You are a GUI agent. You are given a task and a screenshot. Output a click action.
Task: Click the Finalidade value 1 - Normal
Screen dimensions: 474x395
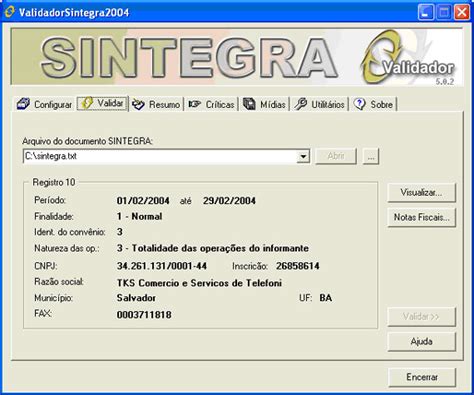tap(139, 217)
